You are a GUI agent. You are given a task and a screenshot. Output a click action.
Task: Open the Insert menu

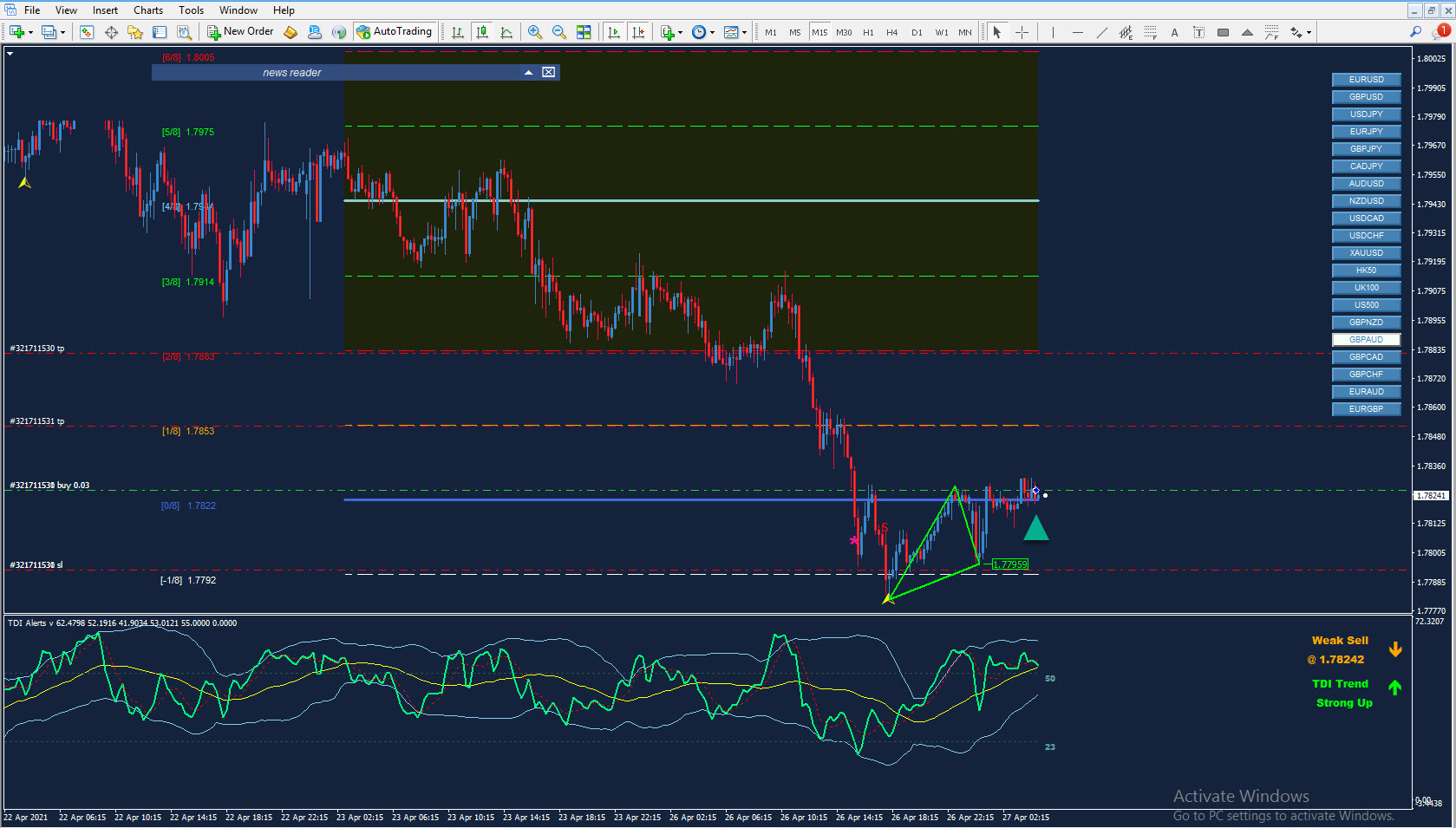click(105, 10)
